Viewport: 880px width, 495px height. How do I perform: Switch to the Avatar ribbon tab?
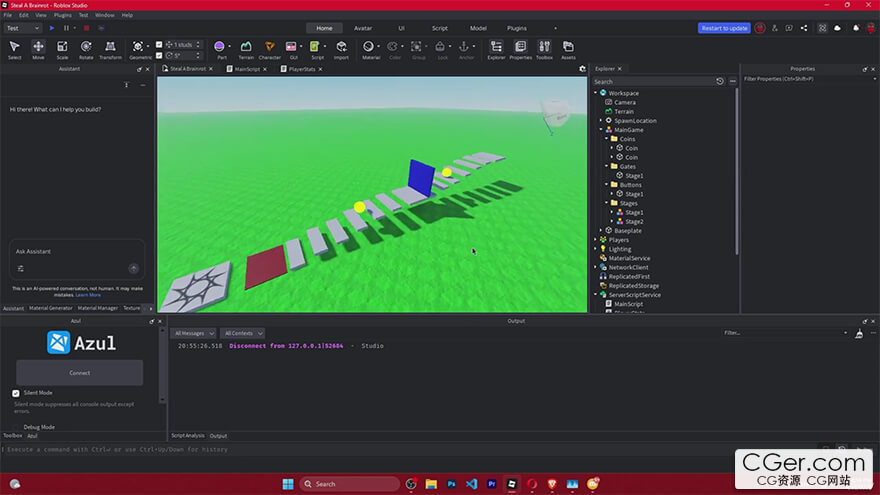(363, 28)
